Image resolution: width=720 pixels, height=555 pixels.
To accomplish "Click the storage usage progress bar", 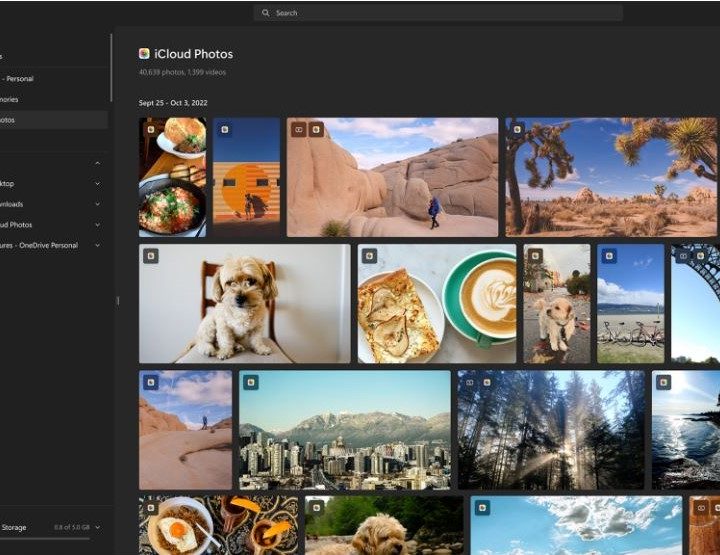I will (x=45, y=538).
